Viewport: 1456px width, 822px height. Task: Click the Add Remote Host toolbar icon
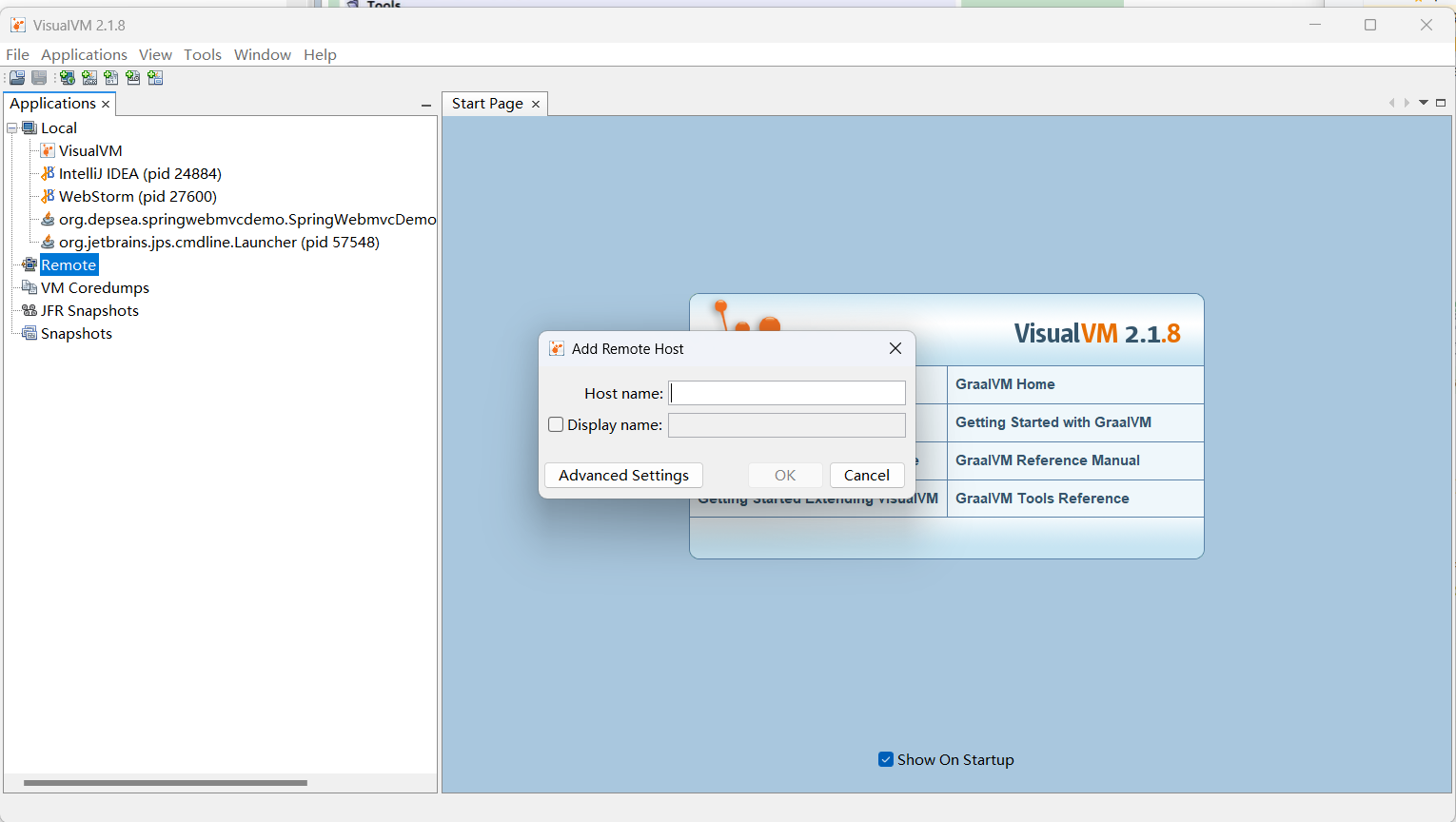[x=67, y=78]
